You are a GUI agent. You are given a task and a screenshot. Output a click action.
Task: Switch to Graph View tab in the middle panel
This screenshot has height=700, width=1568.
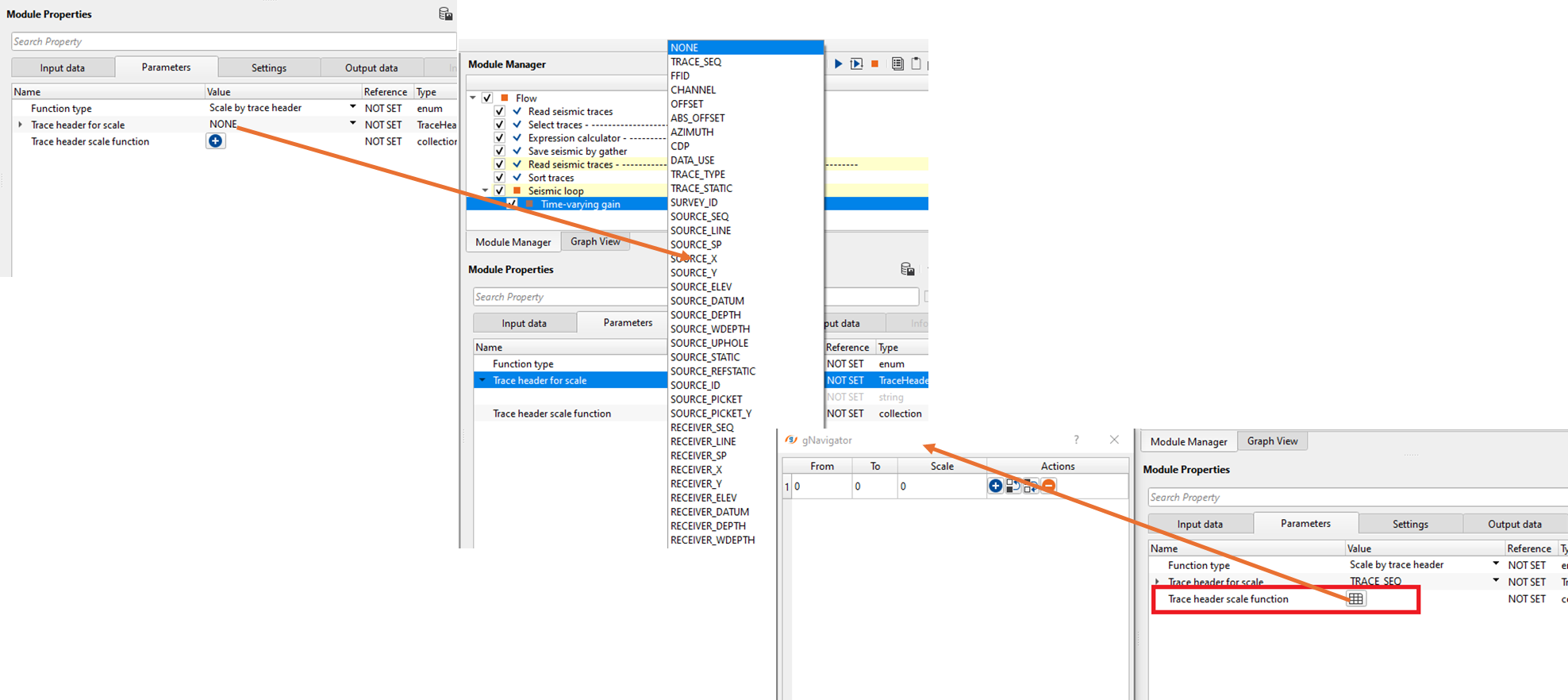click(595, 241)
